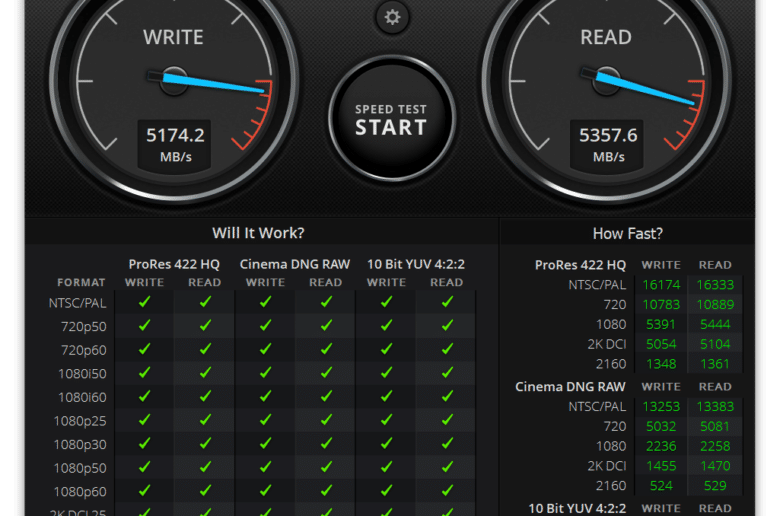Viewport: 780px width, 516px height.
Task: Click NTSC/PAL 10 Bit YUV READ checkmark
Action: click(x=447, y=302)
